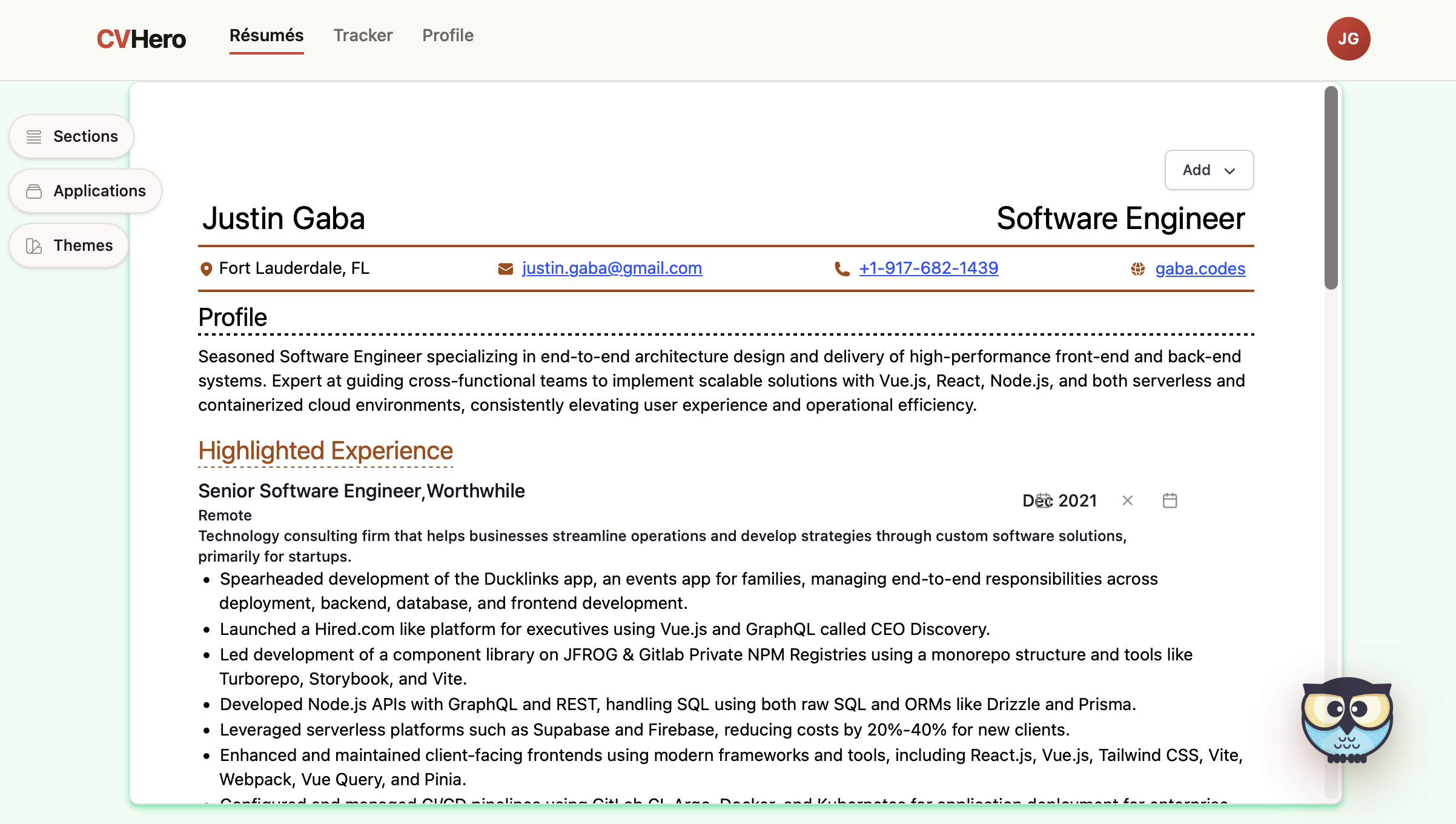Click the CEO Discovery bullet point
The height and width of the screenshot is (824, 1456).
click(604, 630)
